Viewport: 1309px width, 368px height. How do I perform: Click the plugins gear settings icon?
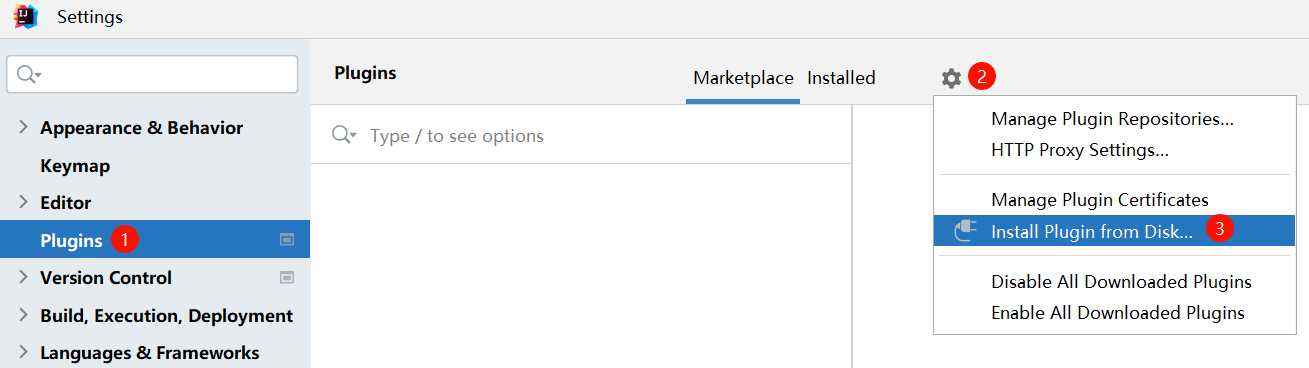point(951,78)
